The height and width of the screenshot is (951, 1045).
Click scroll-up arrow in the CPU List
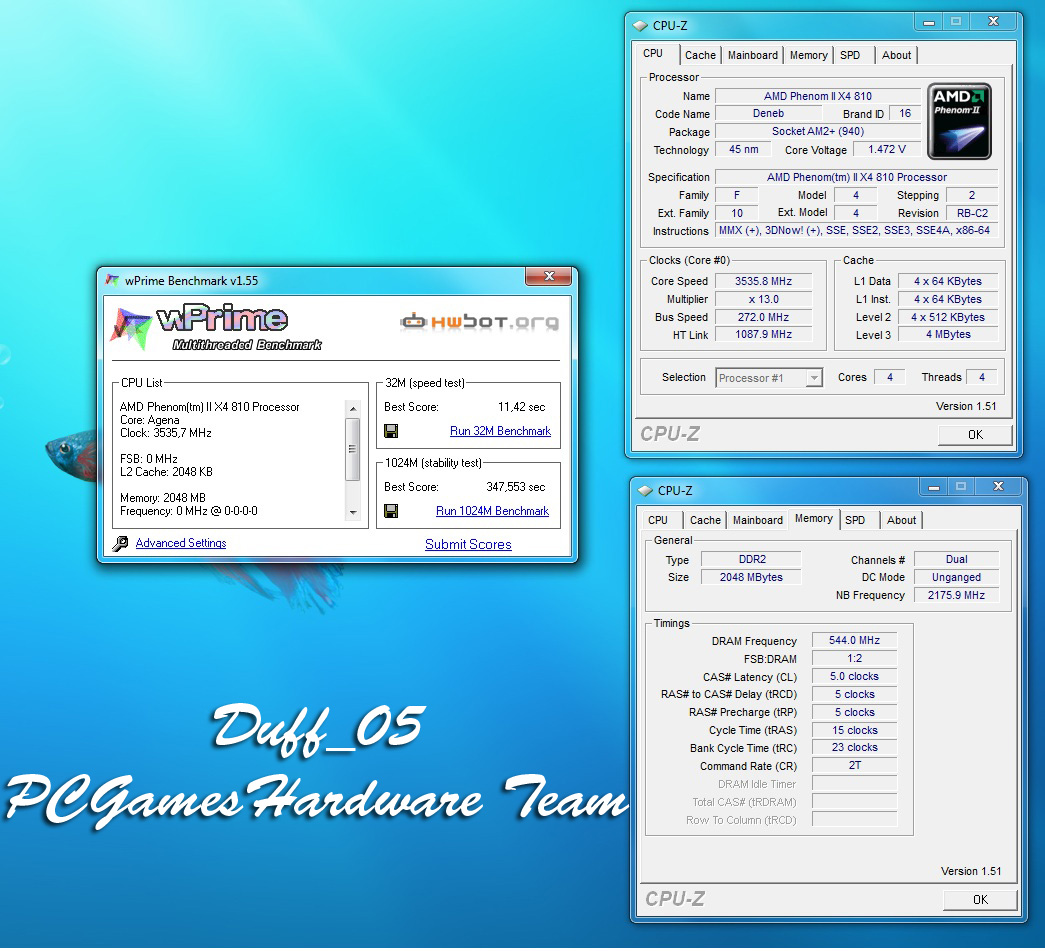pos(353,409)
